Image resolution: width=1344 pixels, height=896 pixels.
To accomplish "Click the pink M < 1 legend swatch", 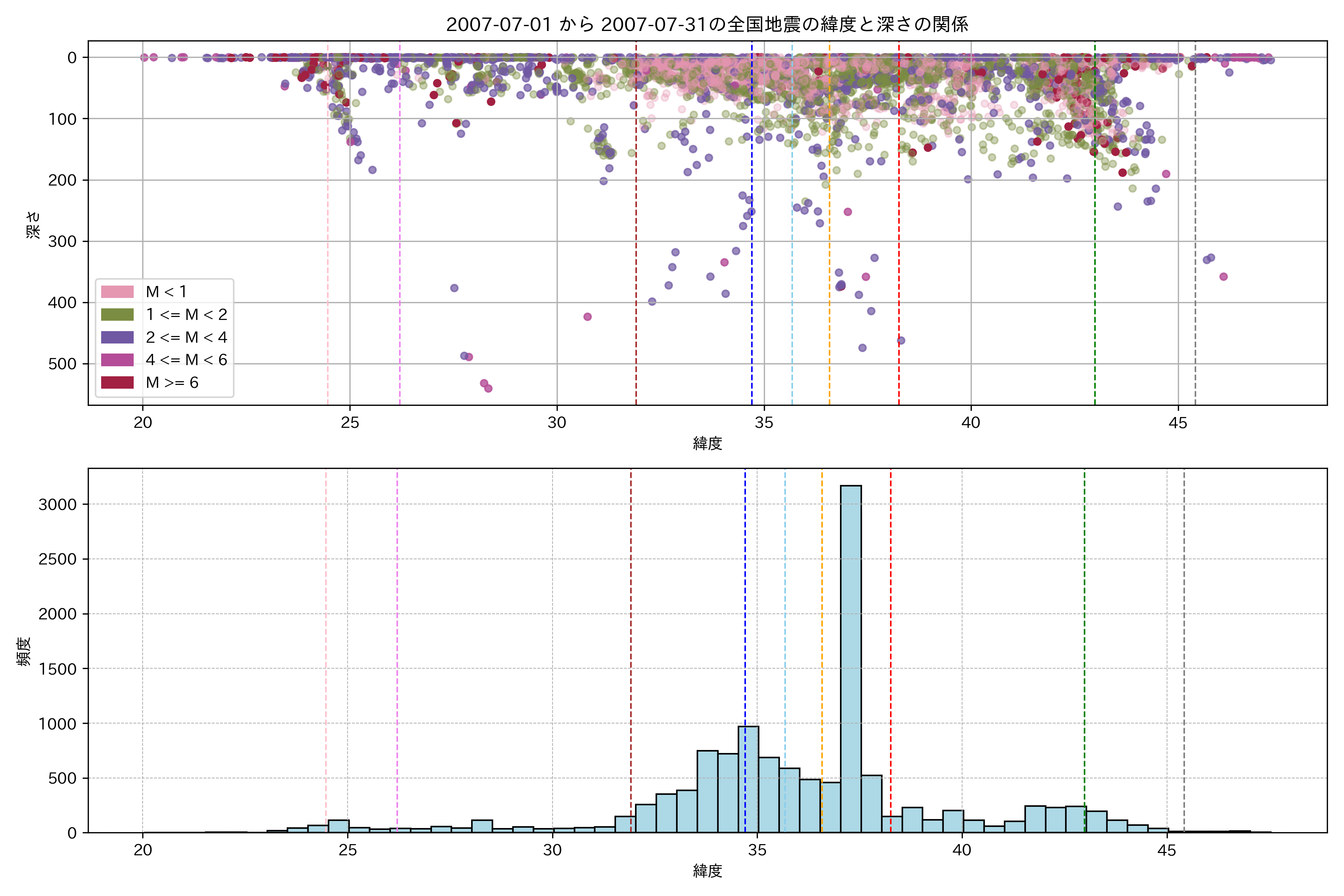I will (x=117, y=292).
